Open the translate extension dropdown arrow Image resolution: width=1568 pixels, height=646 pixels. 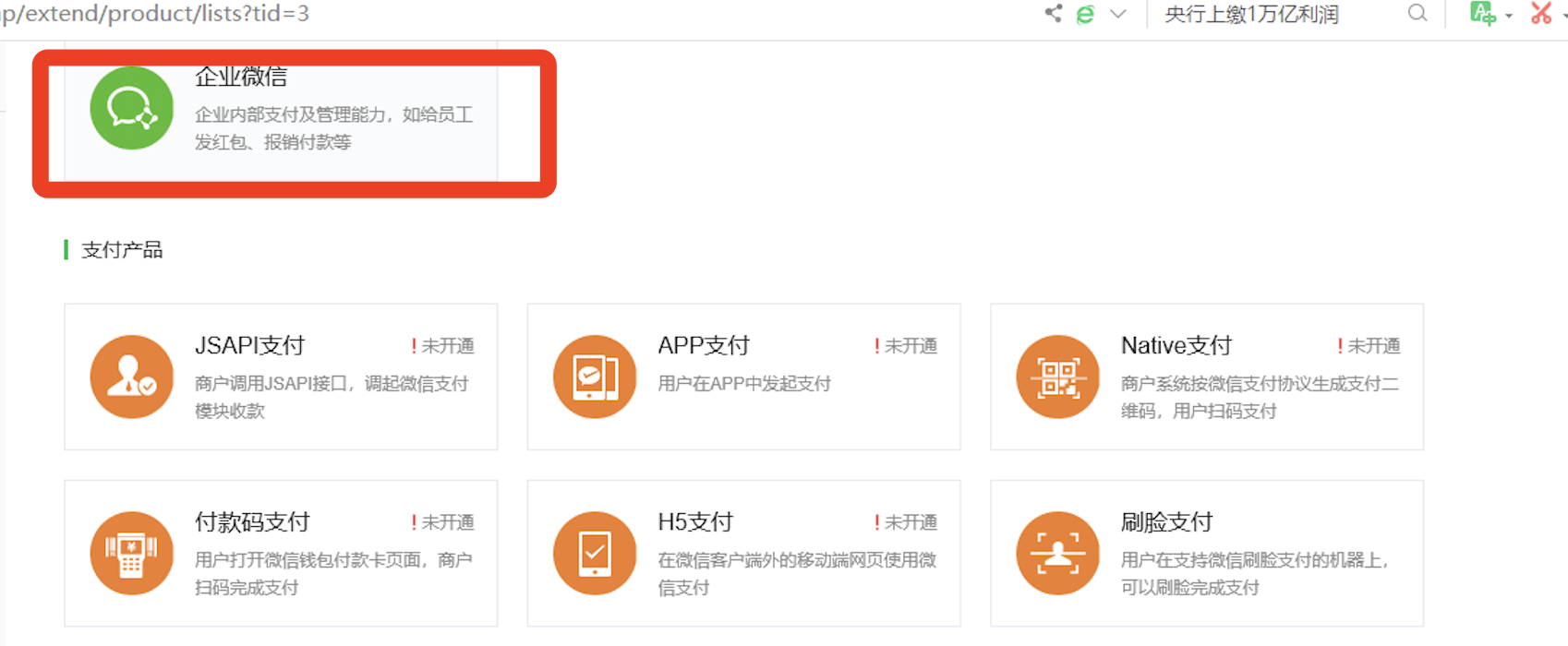click(x=1509, y=16)
